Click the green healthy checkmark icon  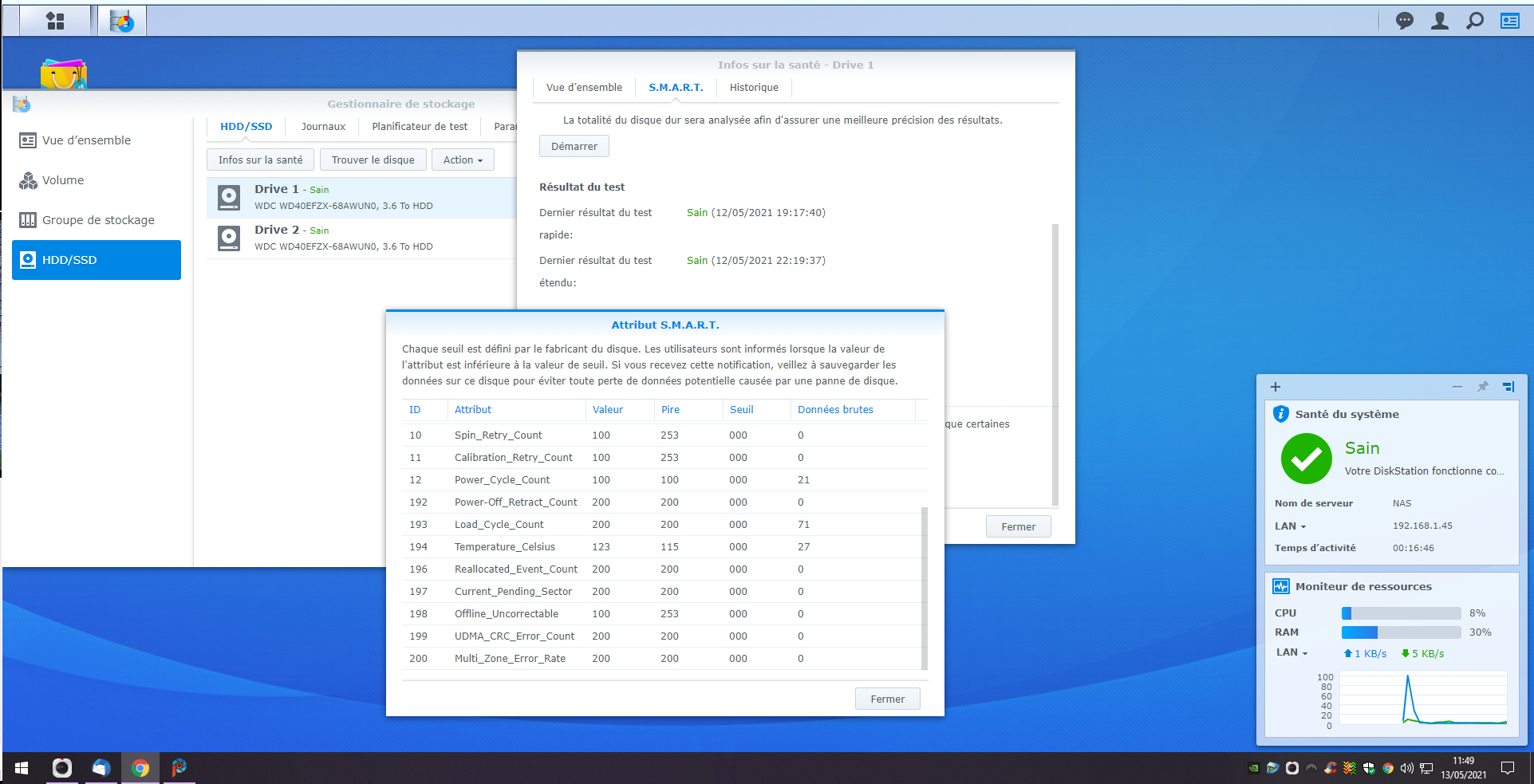[x=1306, y=459]
